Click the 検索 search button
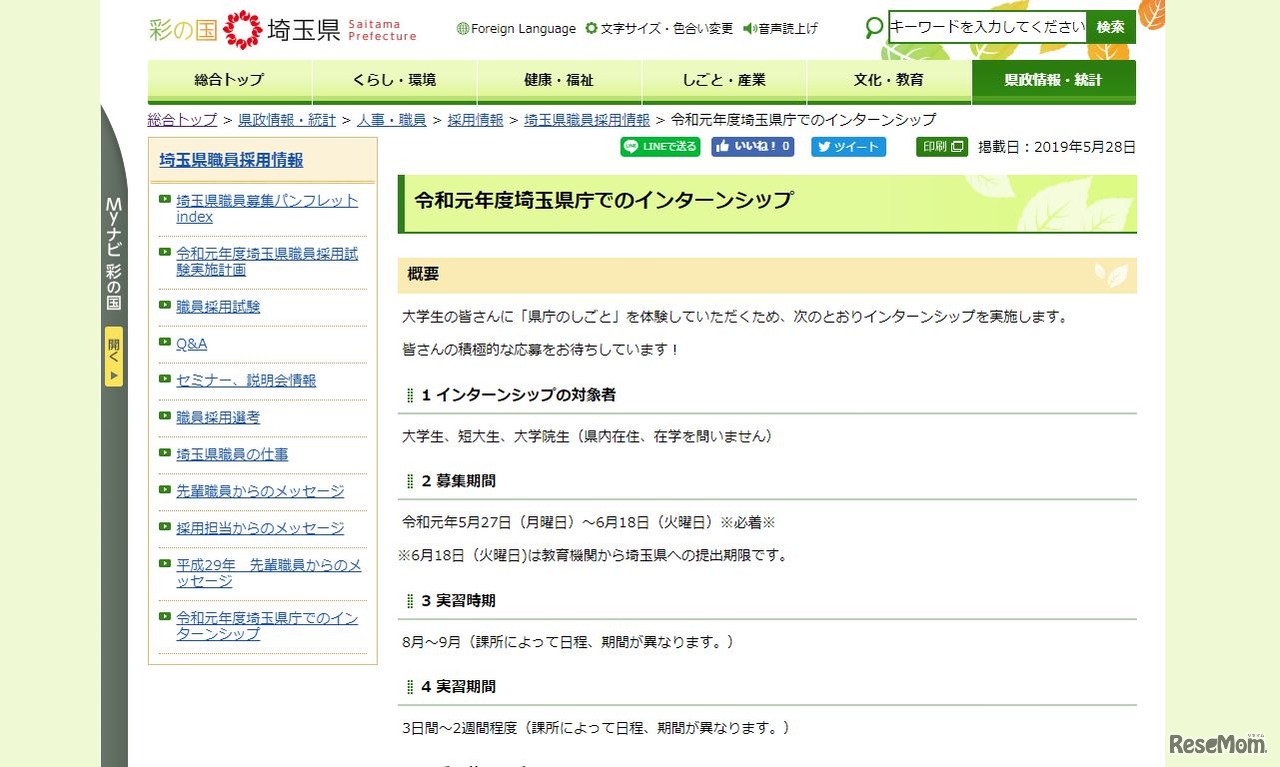The image size is (1280, 767). click(1110, 27)
